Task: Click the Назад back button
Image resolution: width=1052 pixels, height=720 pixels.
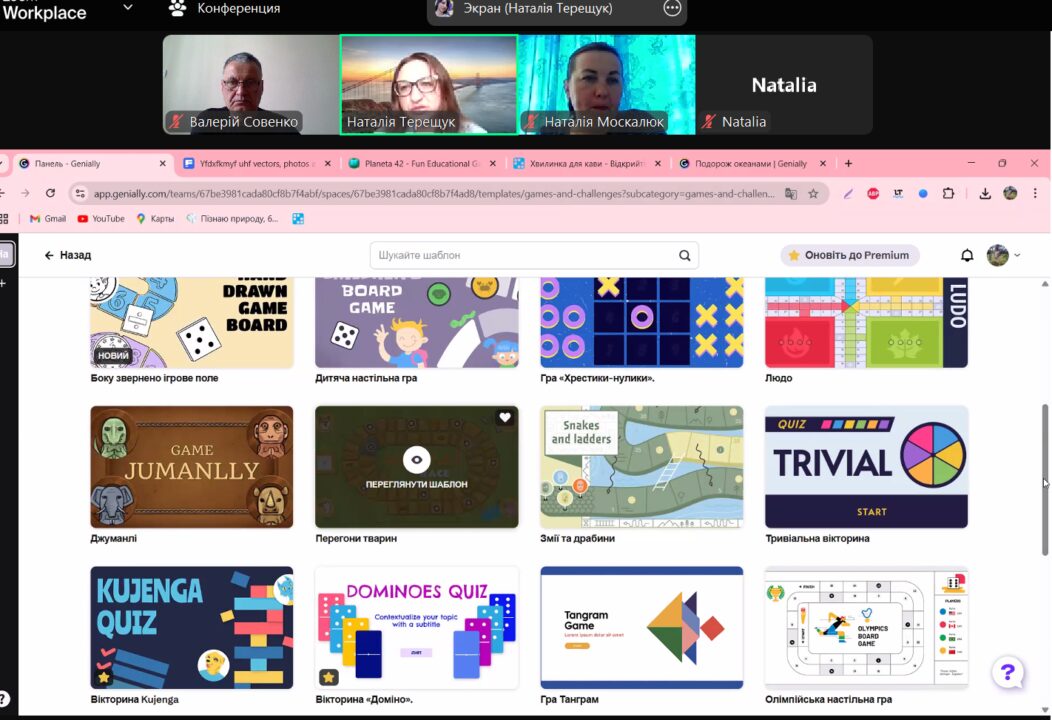Action: (68, 255)
